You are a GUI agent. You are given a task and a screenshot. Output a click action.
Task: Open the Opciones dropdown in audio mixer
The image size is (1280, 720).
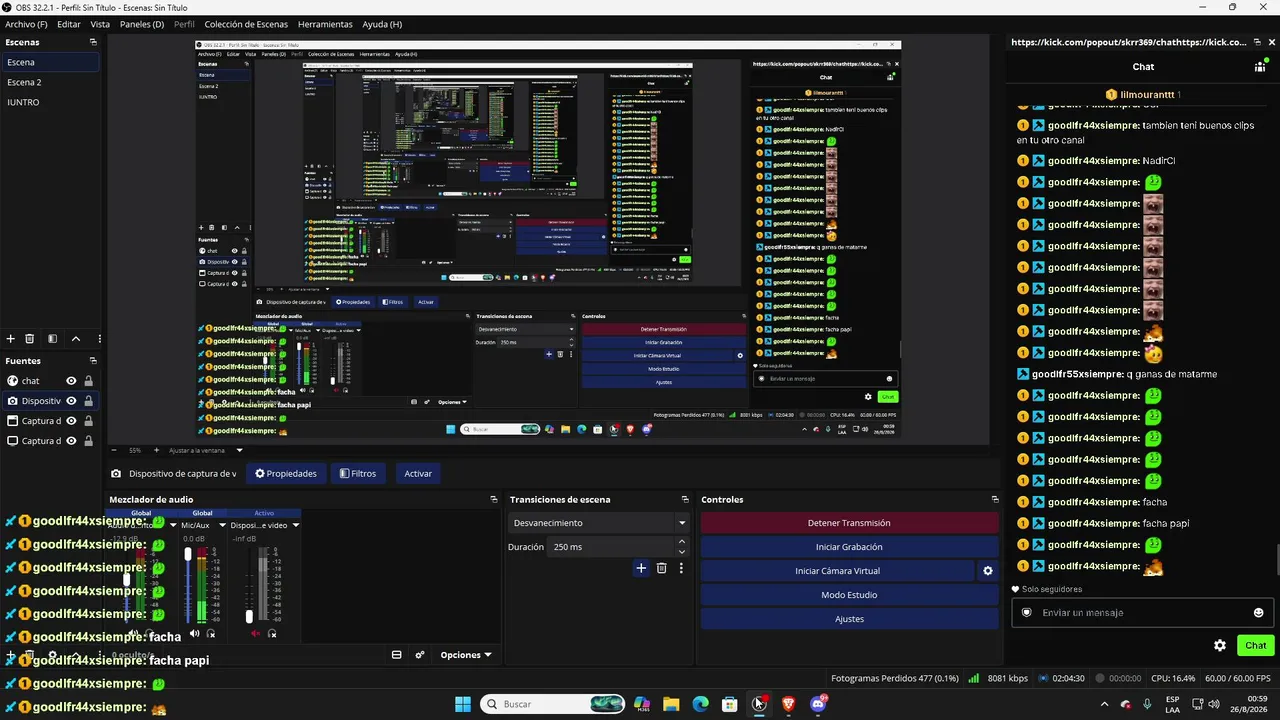tap(466, 655)
